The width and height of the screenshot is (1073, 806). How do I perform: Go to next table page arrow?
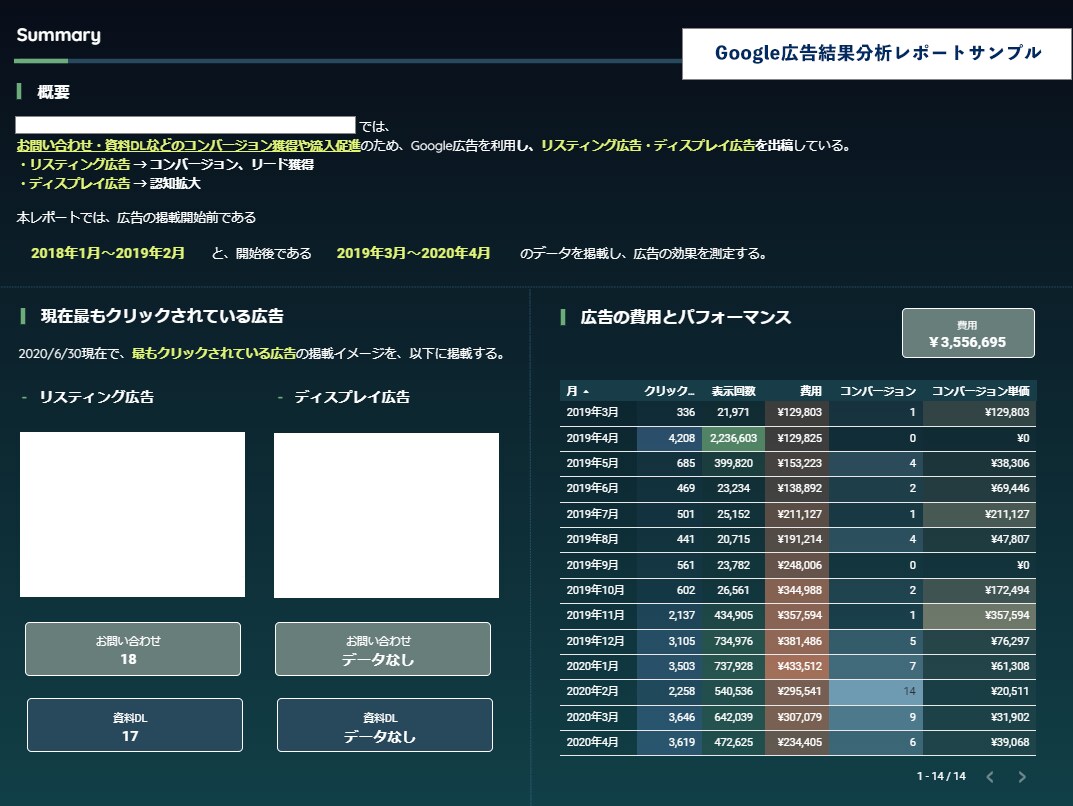tap(1022, 777)
